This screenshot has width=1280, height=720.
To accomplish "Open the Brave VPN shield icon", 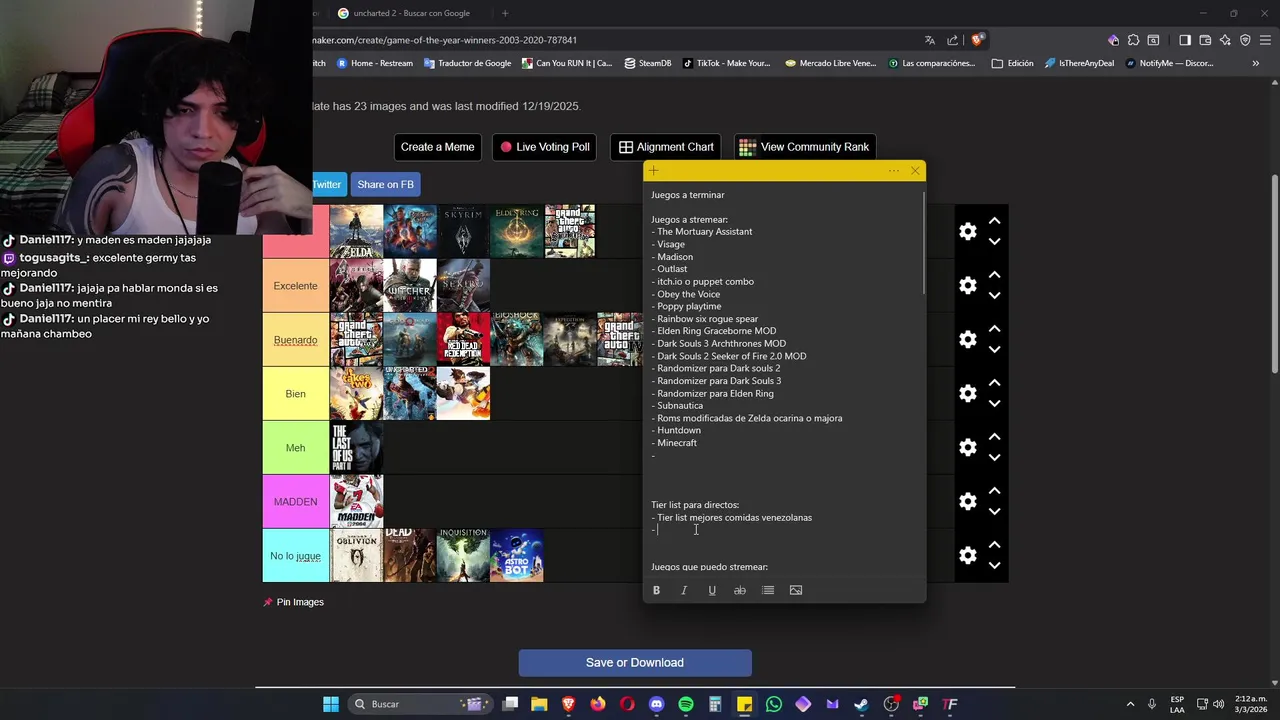I will (x=1245, y=40).
